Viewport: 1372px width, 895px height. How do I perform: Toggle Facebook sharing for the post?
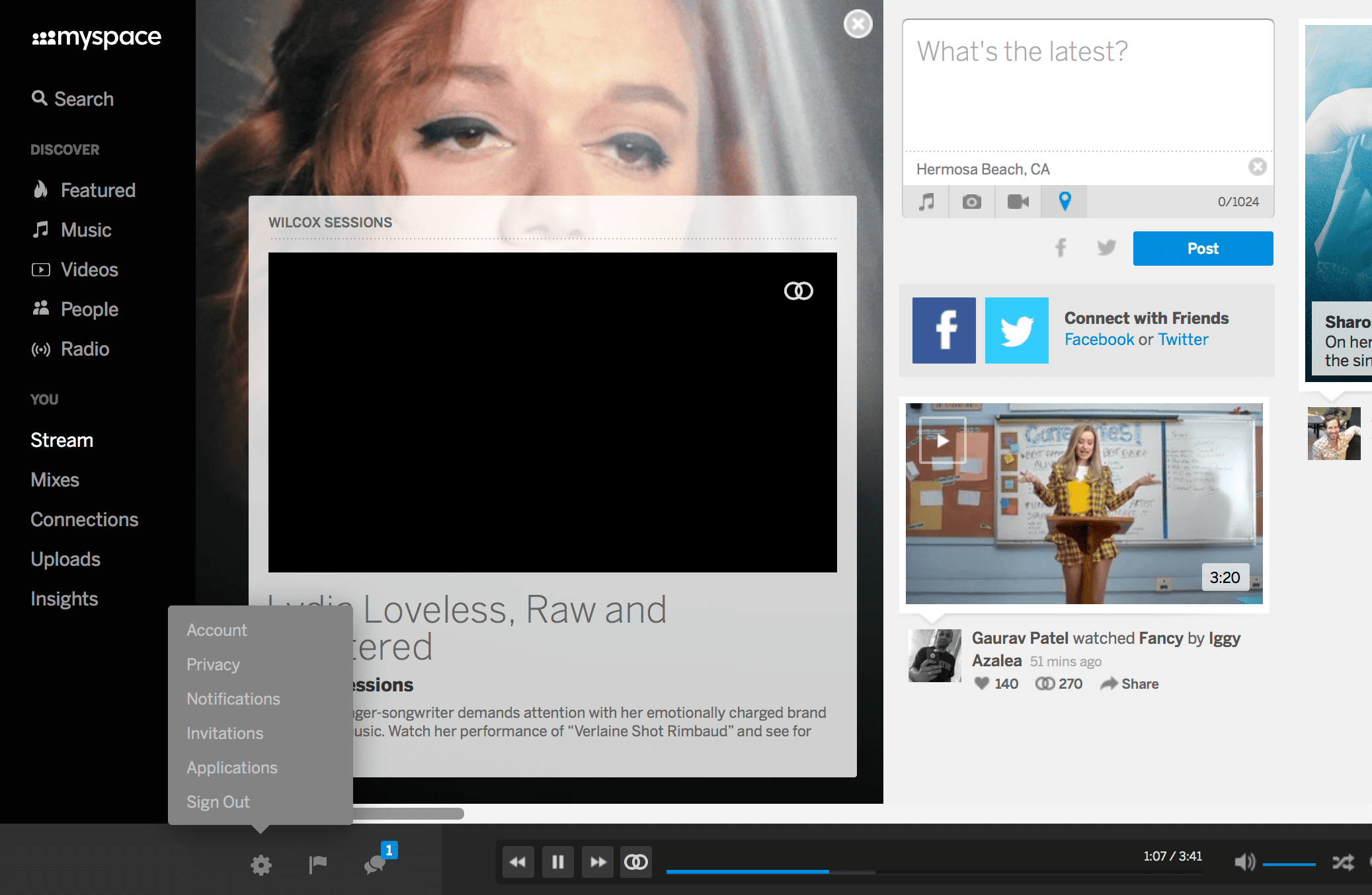click(1061, 248)
